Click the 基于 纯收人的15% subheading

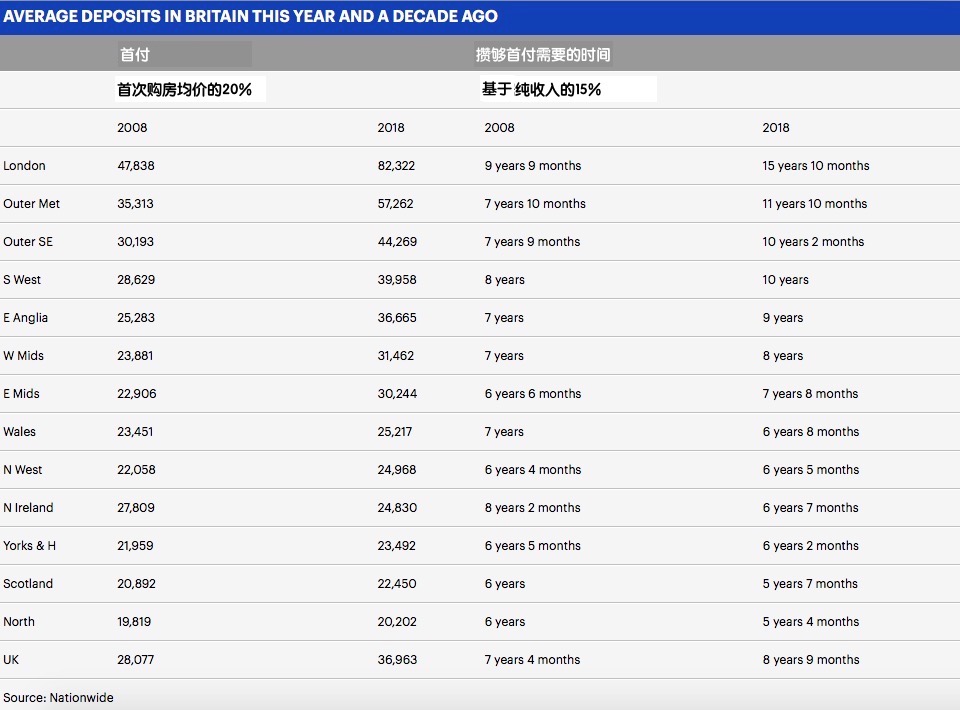click(x=541, y=90)
